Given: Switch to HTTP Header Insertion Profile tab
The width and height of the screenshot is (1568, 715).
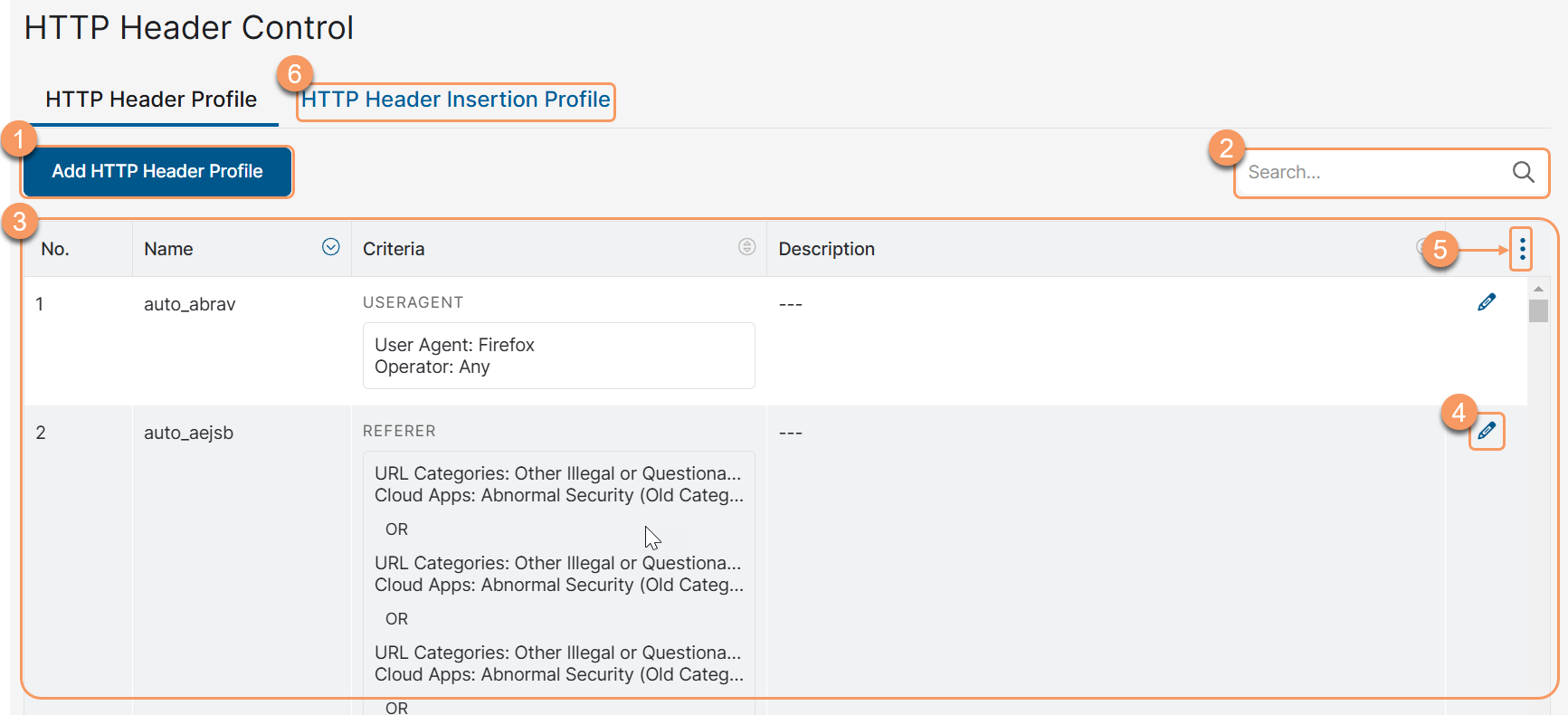Looking at the screenshot, I should click(456, 100).
